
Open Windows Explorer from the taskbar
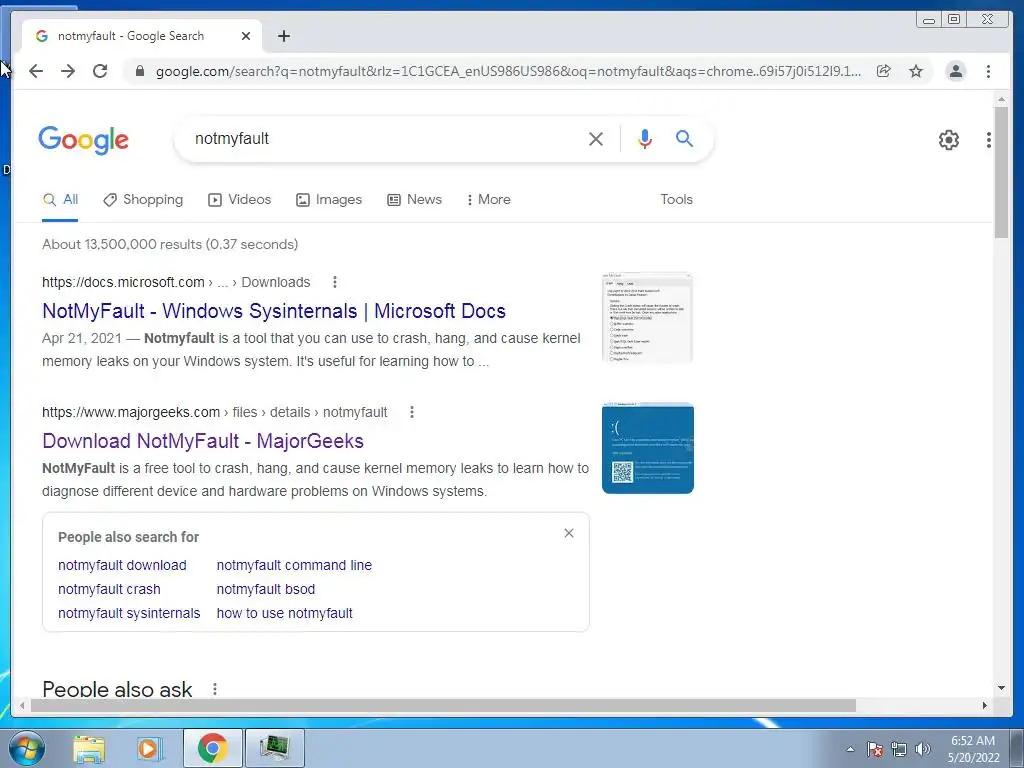pos(89,748)
